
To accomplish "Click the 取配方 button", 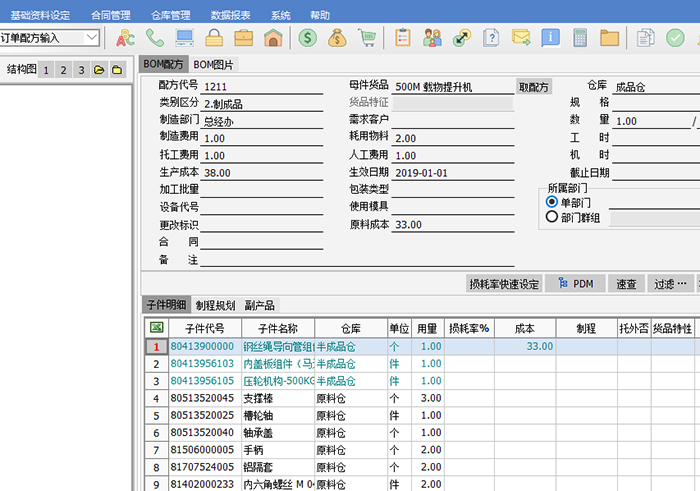I will tap(534, 87).
